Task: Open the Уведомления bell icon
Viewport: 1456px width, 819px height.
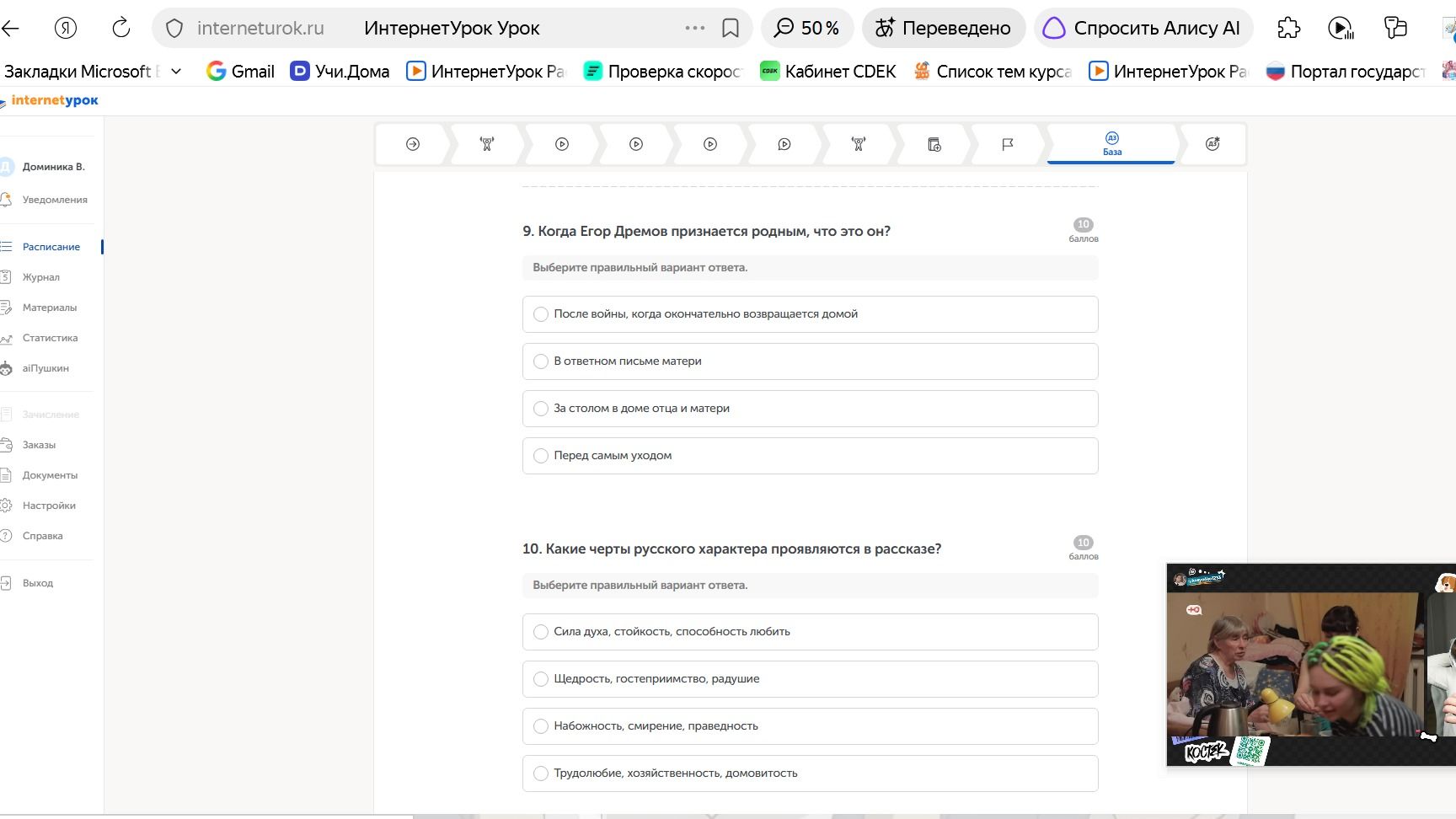Action: tap(6, 200)
